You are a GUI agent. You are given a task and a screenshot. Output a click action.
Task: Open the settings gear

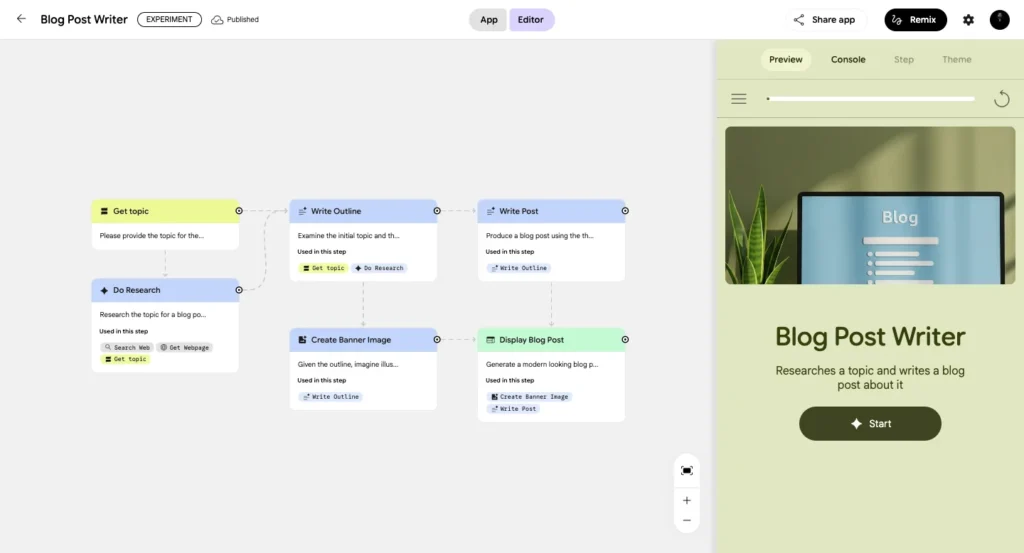968,20
